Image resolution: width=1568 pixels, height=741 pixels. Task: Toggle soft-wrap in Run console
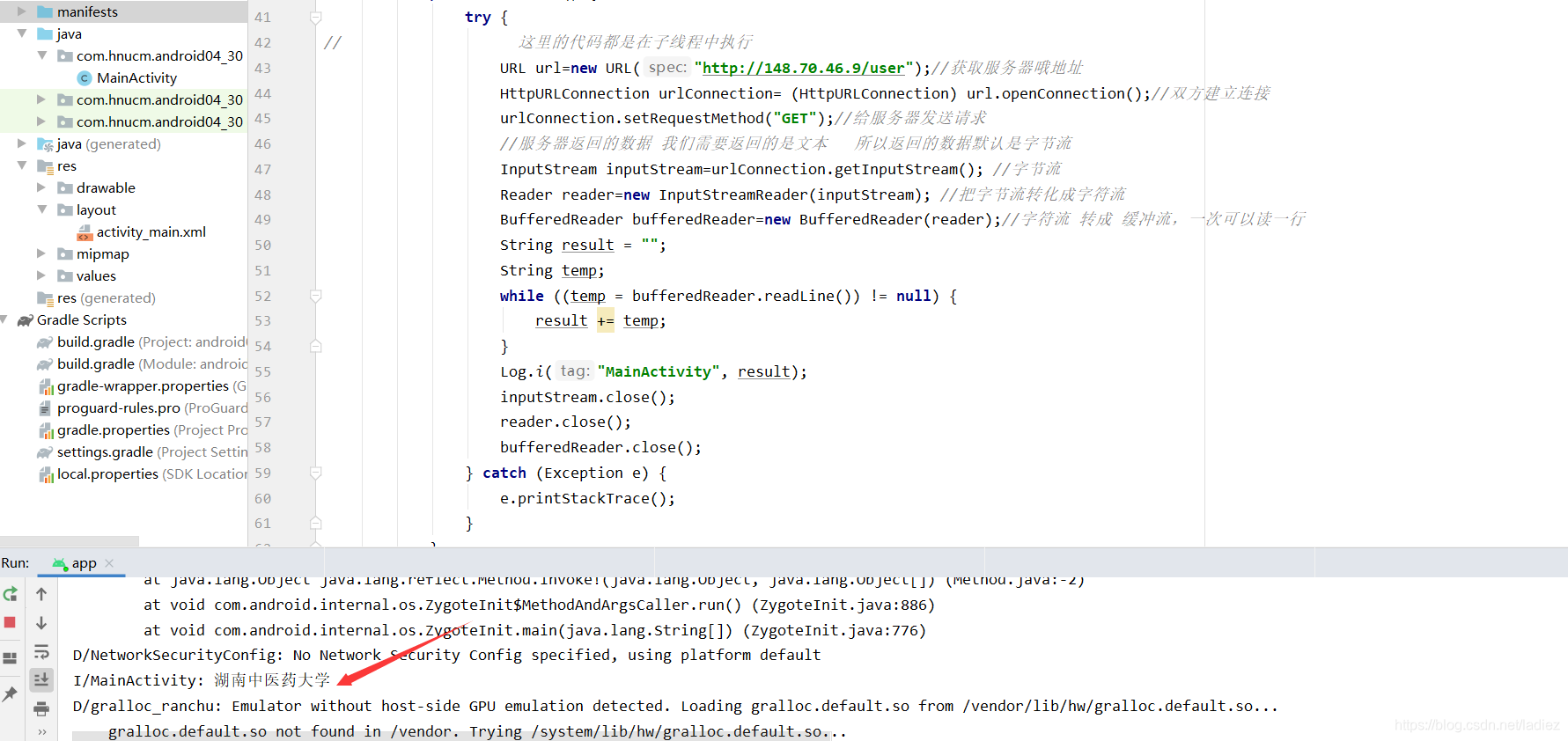[x=41, y=652]
